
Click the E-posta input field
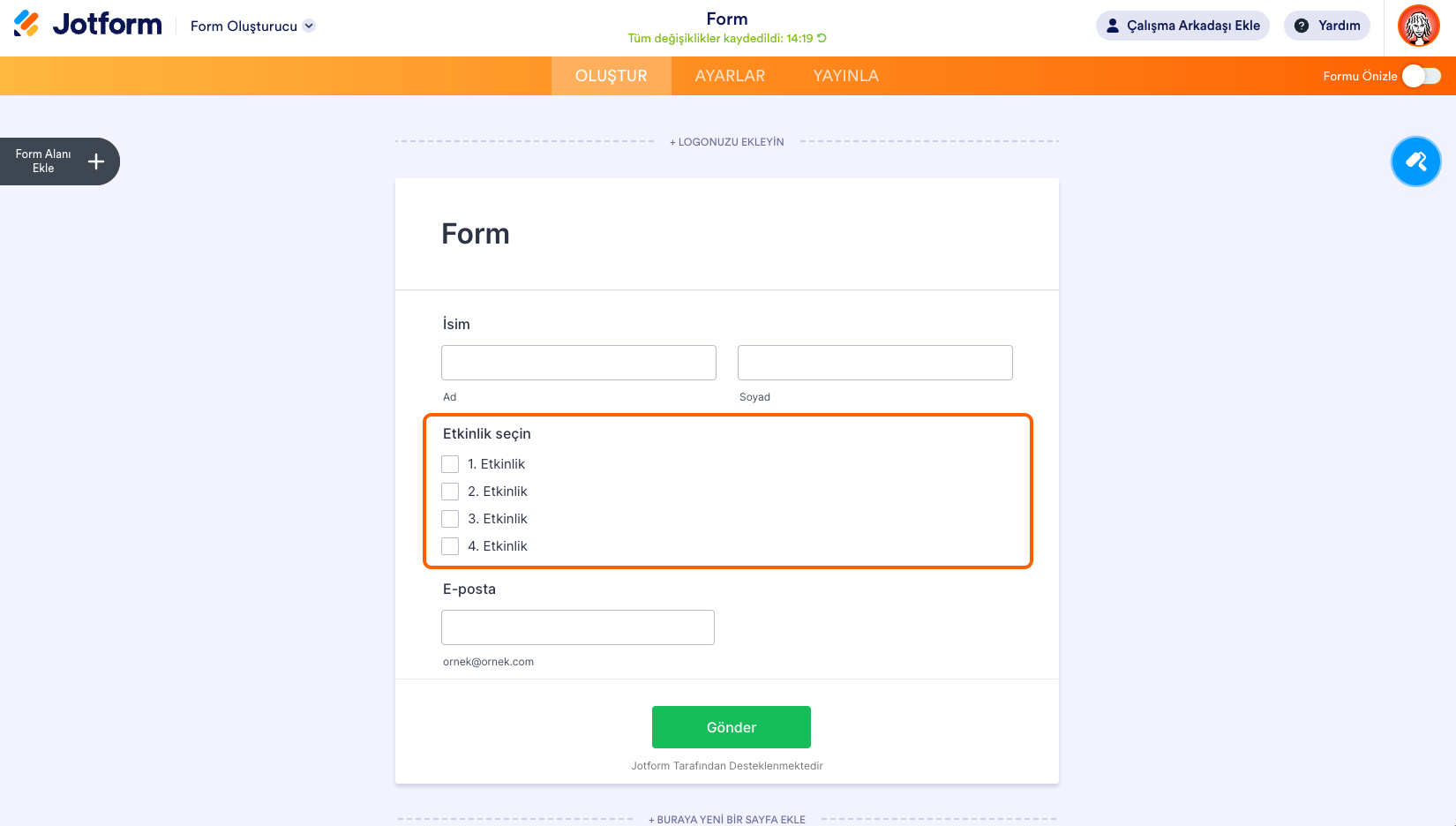[577, 627]
